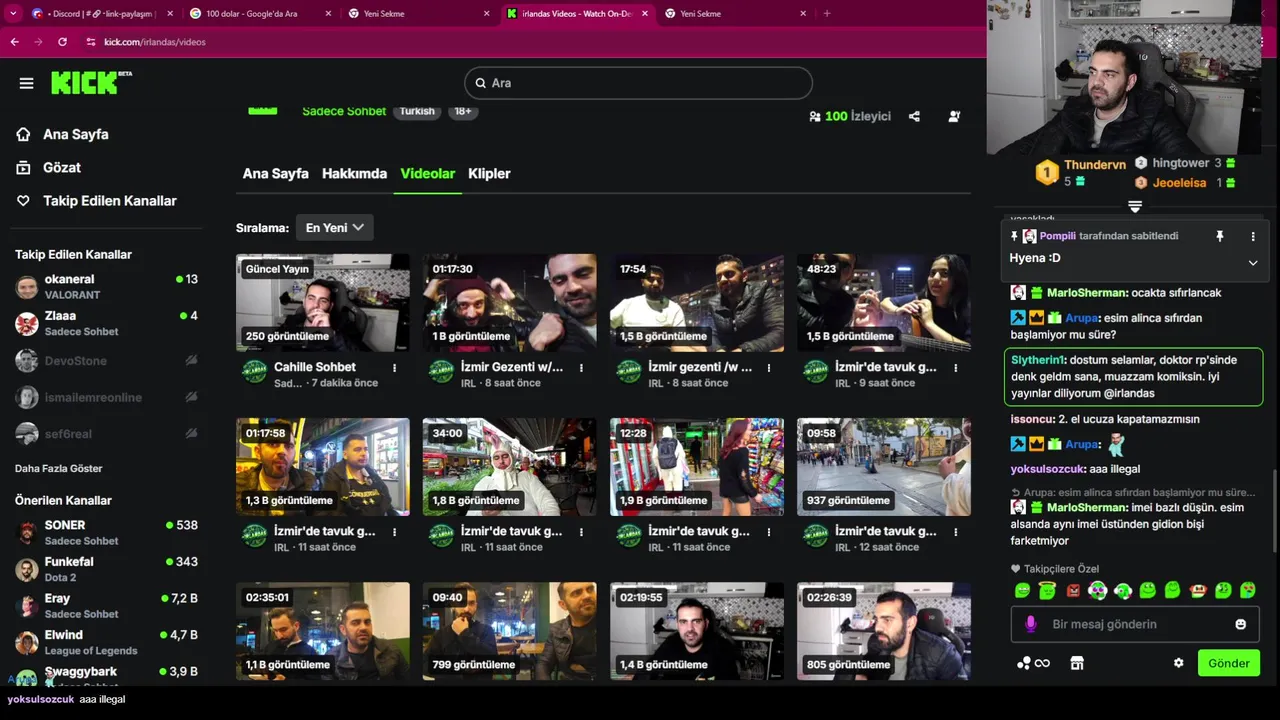Open the Klipler tab

[x=489, y=174]
